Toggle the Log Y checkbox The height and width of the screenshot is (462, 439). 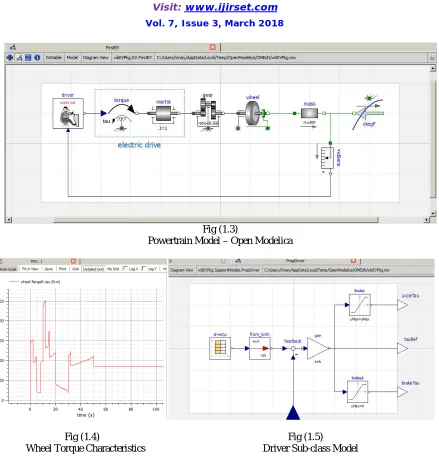(x=144, y=268)
